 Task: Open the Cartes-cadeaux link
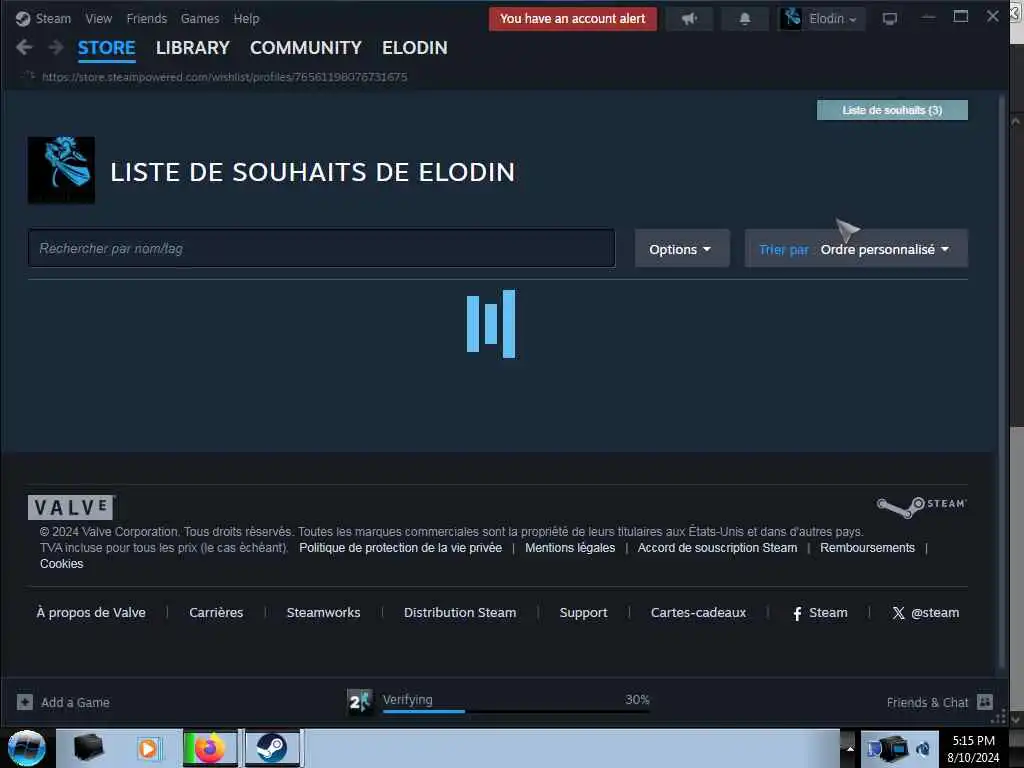click(x=698, y=613)
